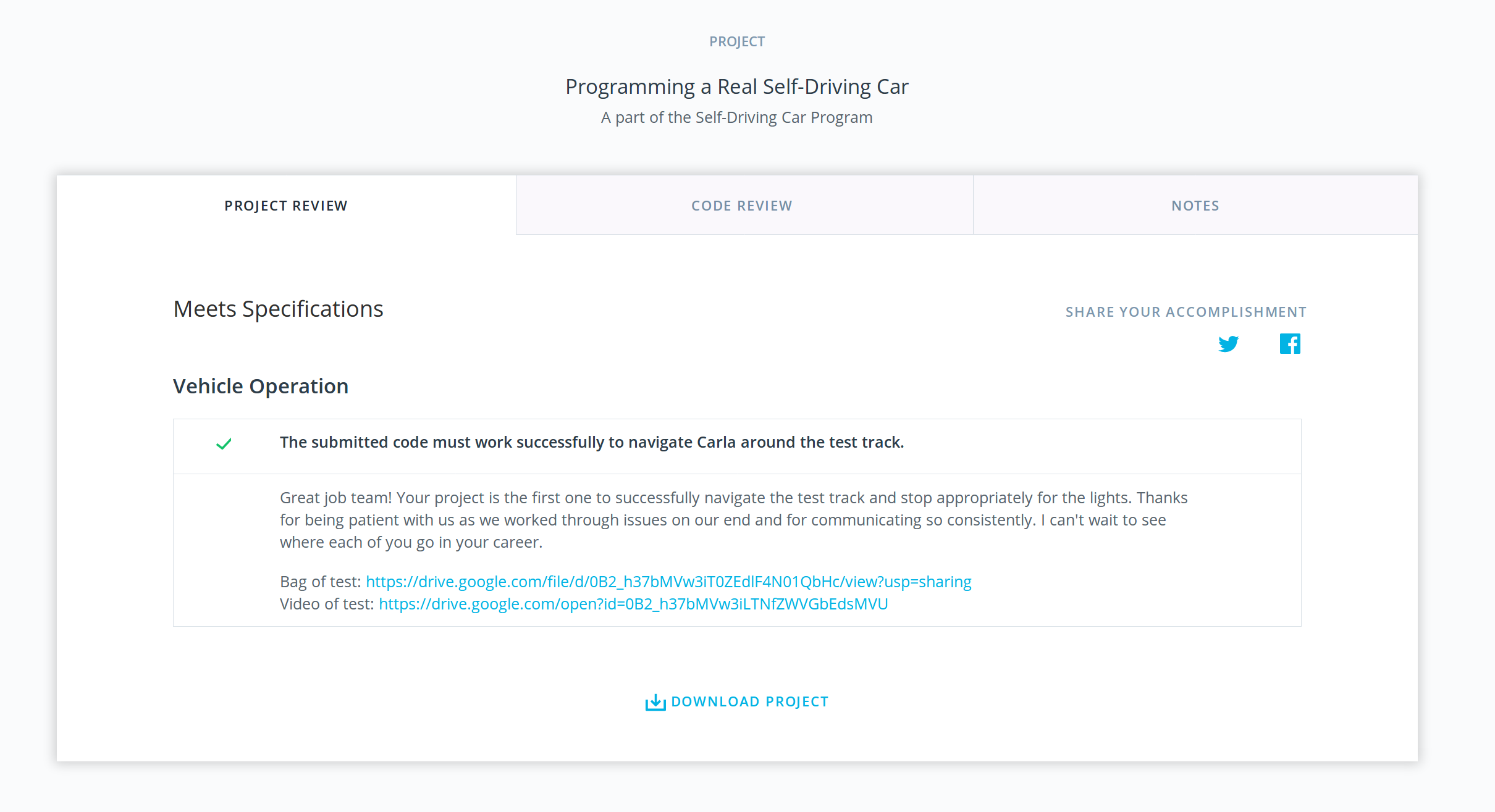This screenshot has width=1495, height=812.
Task: Open the Code Review tab
Action: pos(741,206)
